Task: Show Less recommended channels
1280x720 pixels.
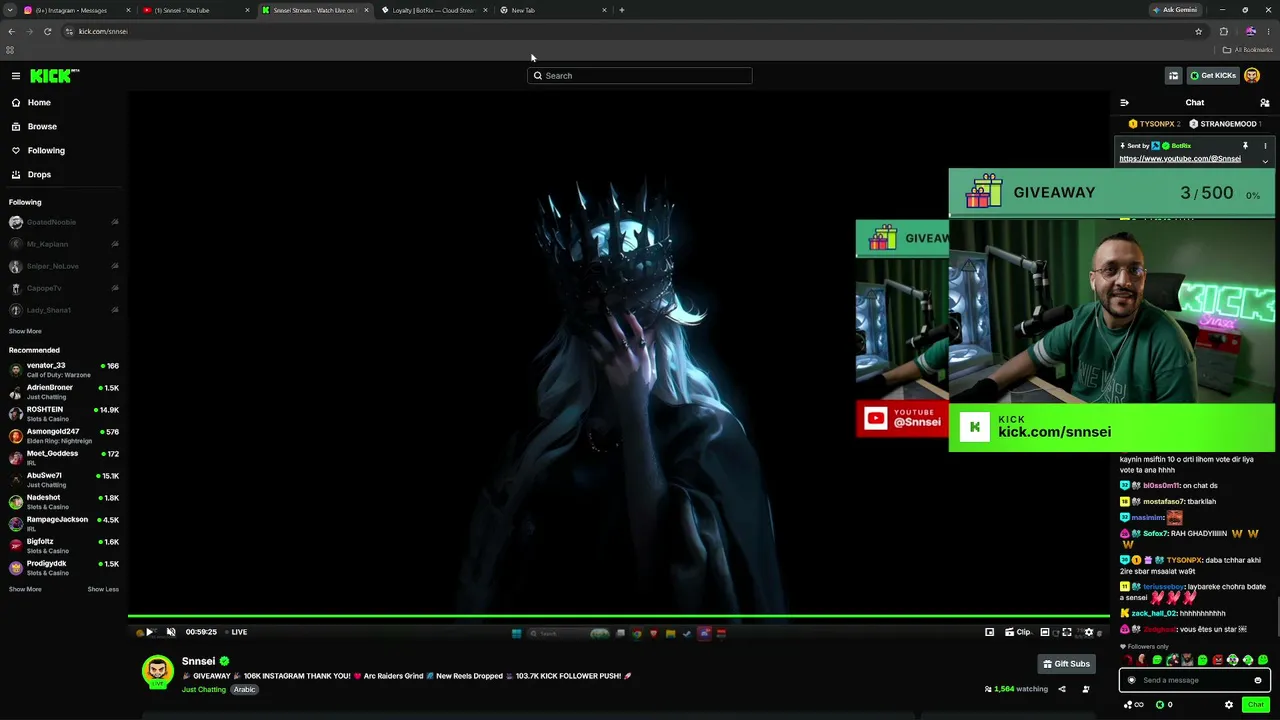Action: [103, 590]
